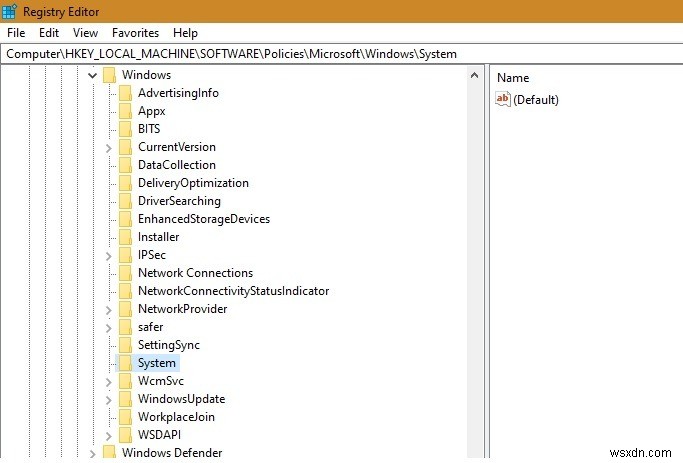This screenshot has height=463, width=683.
Task: Open the Help menu
Action: click(185, 33)
